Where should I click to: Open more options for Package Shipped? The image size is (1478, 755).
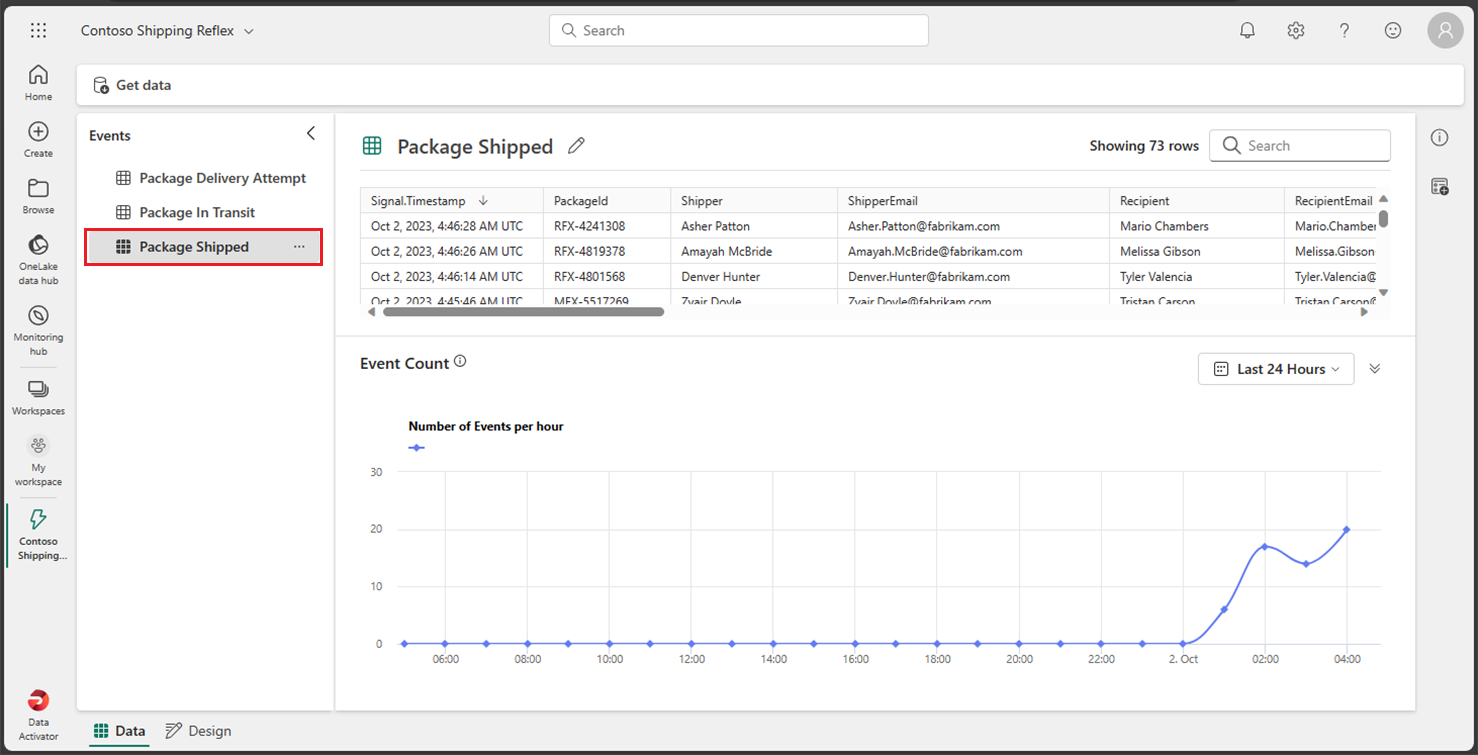pyautogui.click(x=299, y=247)
